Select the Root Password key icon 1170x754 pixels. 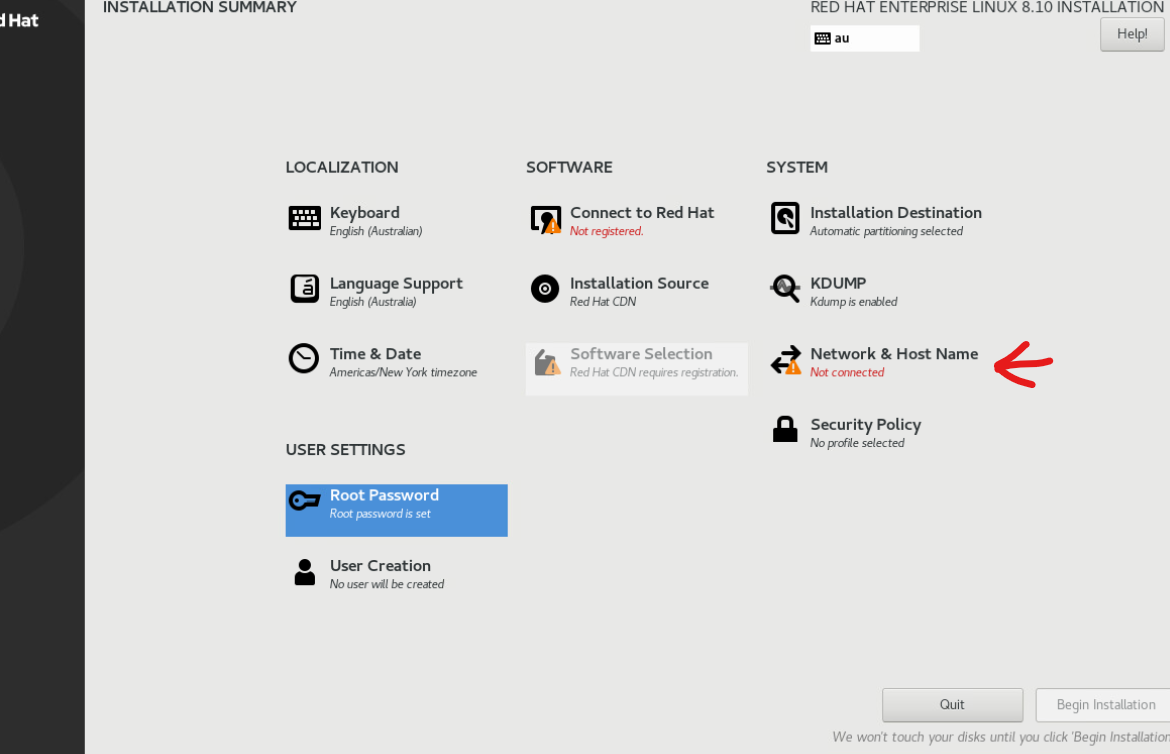[x=304, y=500]
